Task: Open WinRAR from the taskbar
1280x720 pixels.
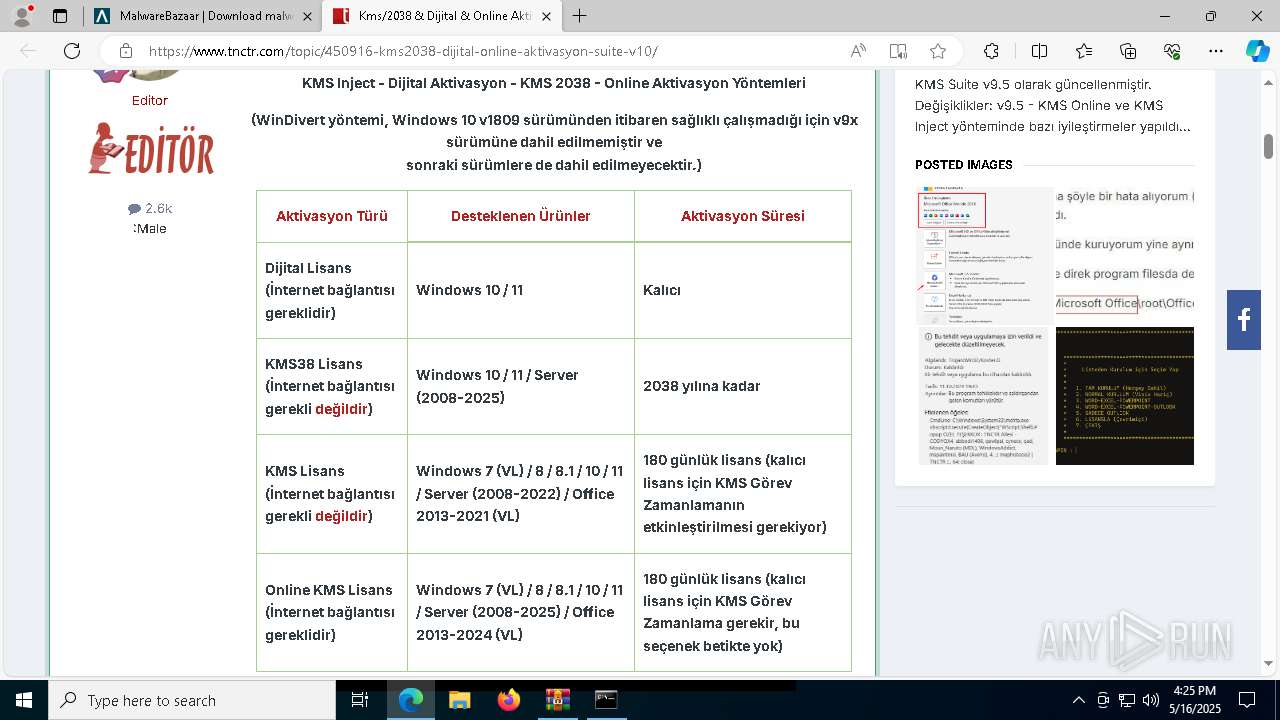Action: 557,700
